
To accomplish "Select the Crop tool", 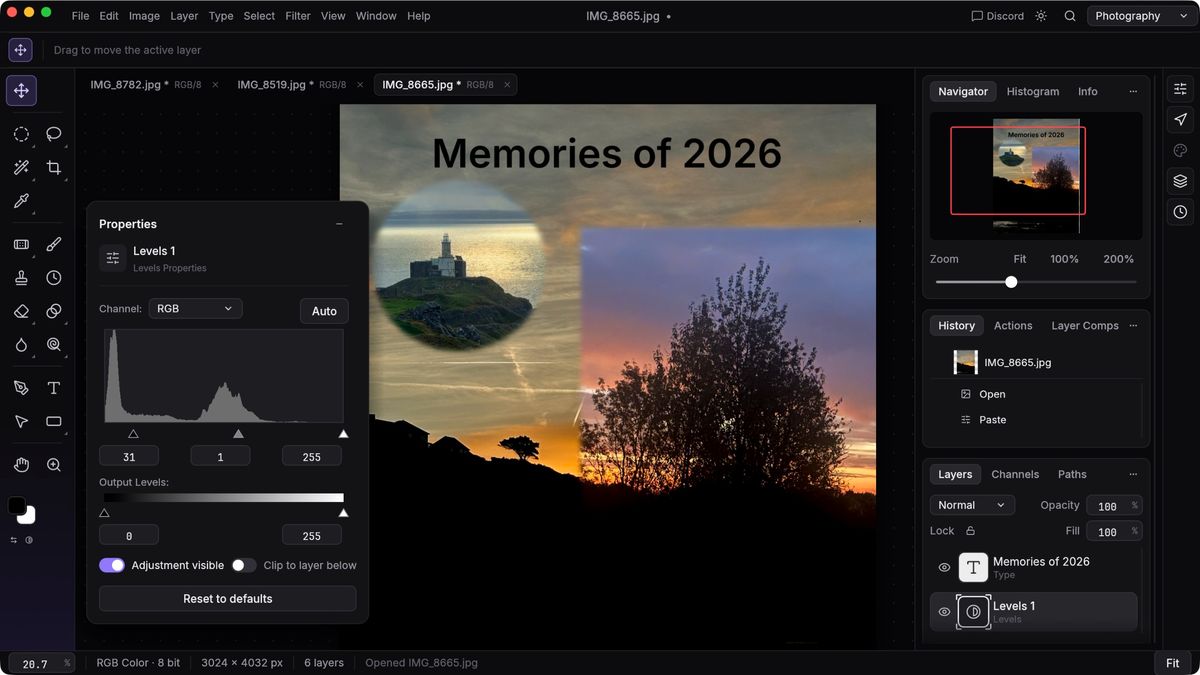I will click(x=54, y=168).
